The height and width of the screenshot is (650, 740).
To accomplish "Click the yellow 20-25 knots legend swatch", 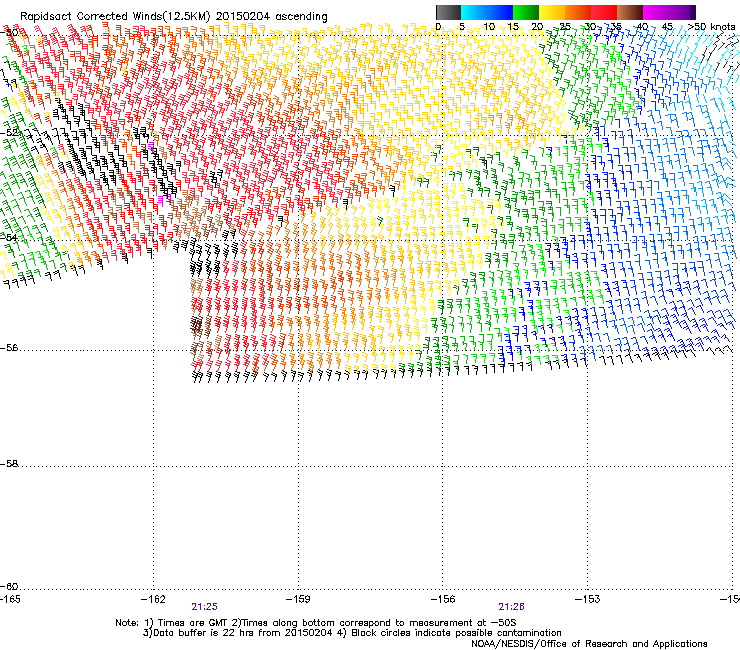I will point(552,12).
